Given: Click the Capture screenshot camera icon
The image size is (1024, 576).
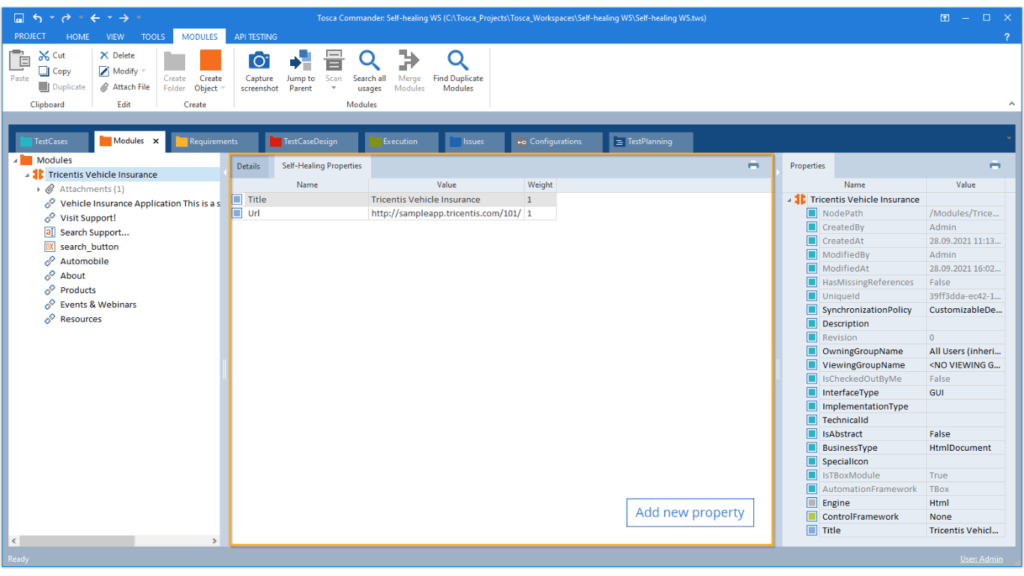Looking at the screenshot, I should [x=259, y=62].
